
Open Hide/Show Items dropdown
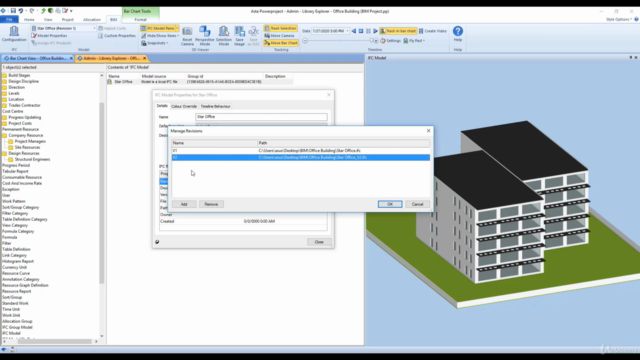pyautogui.click(x=160, y=36)
